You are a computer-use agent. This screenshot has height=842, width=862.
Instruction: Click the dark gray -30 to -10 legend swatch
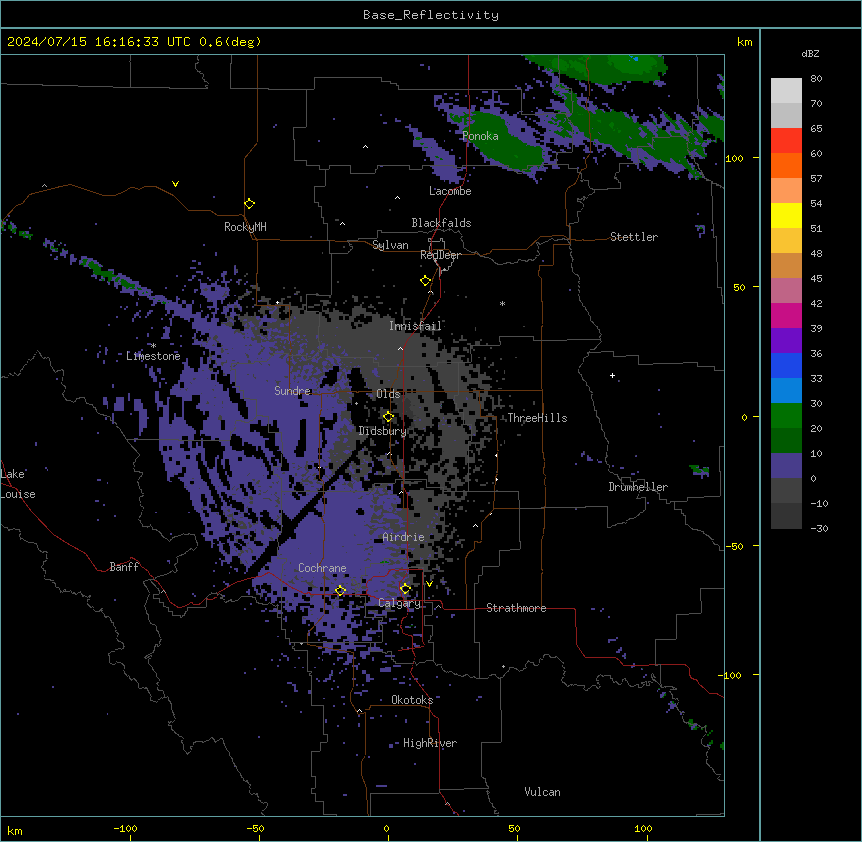786,516
